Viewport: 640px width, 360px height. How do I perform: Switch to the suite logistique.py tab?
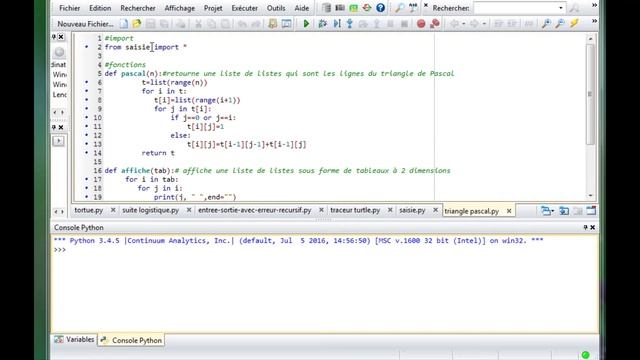[x=151, y=210]
